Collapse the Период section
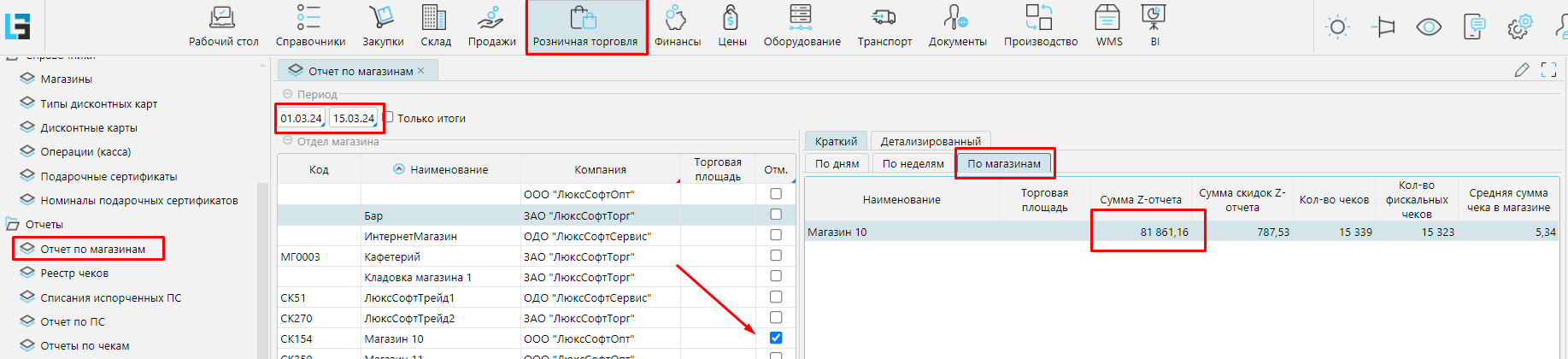The width and height of the screenshot is (1568, 359). (x=288, y=94)
